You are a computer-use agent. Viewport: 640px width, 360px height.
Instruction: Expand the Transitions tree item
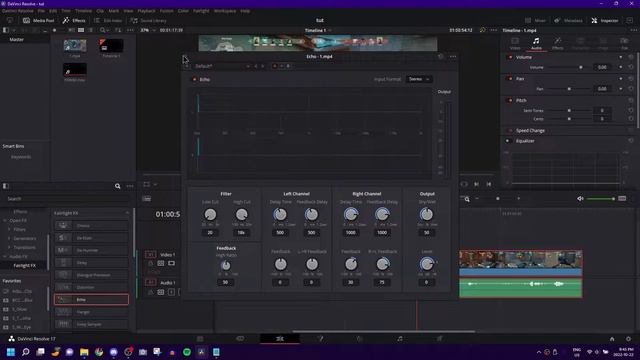click(9, 247)
